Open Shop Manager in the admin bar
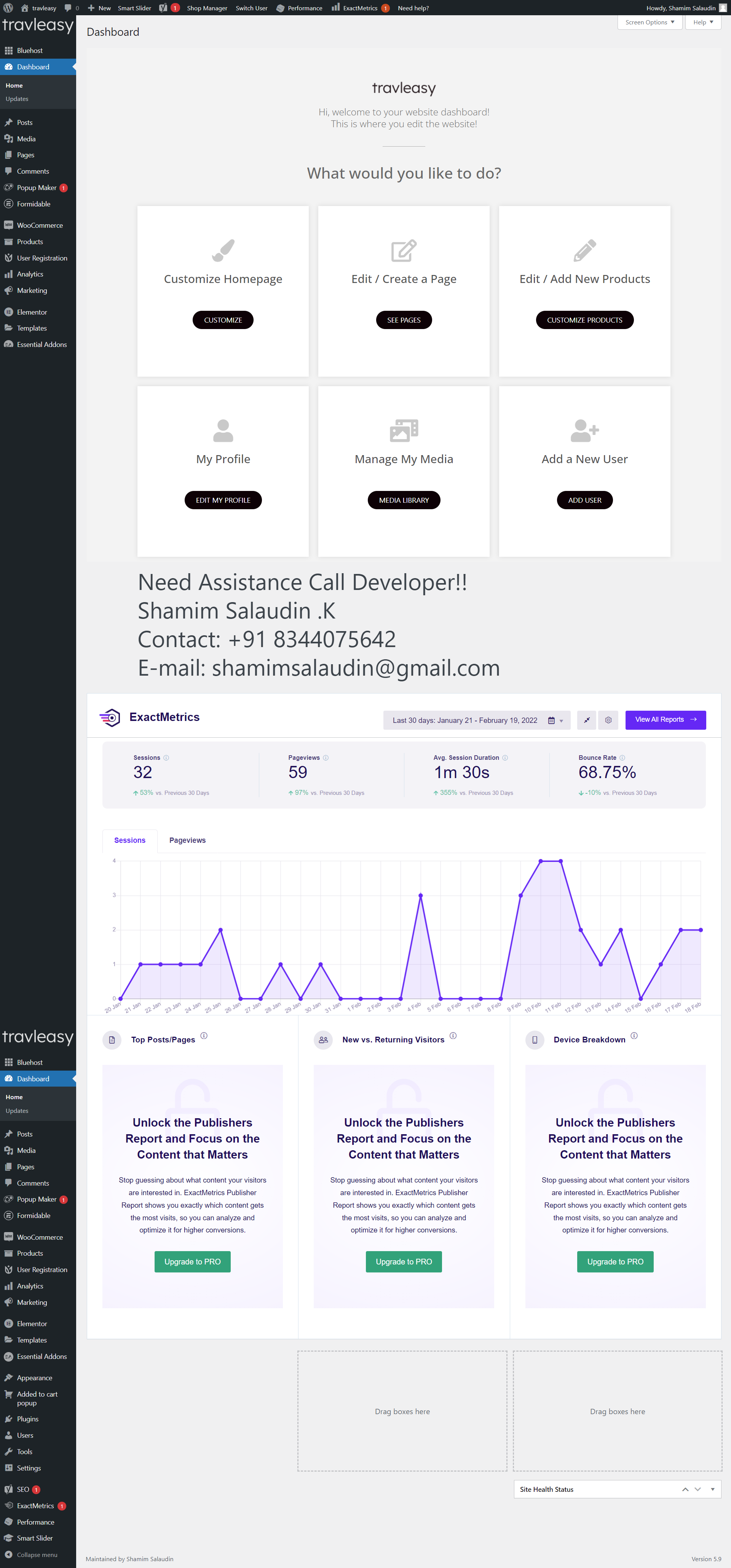731x1568 pixels. [x=207, y=8]
